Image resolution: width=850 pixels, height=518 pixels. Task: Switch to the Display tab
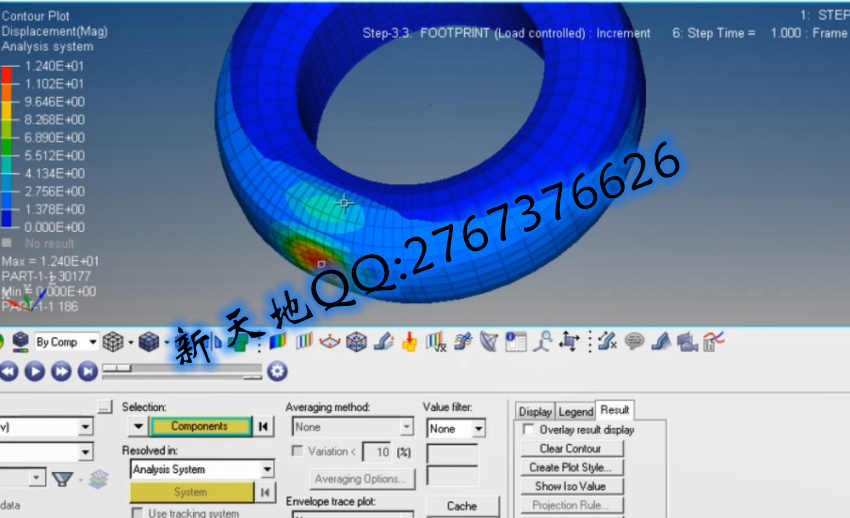click(x=535, y=411)
